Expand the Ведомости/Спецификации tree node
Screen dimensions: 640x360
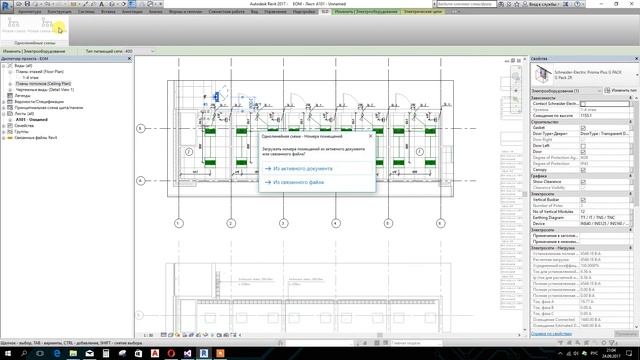coord(4,102)
